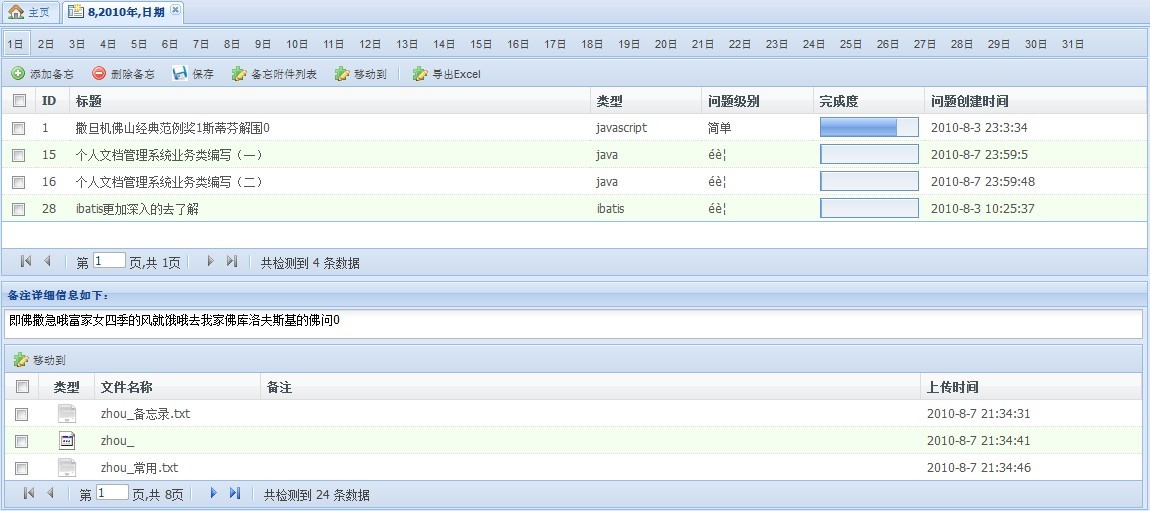Switch to the 8,2010年,日期 tab

[125, 12]
